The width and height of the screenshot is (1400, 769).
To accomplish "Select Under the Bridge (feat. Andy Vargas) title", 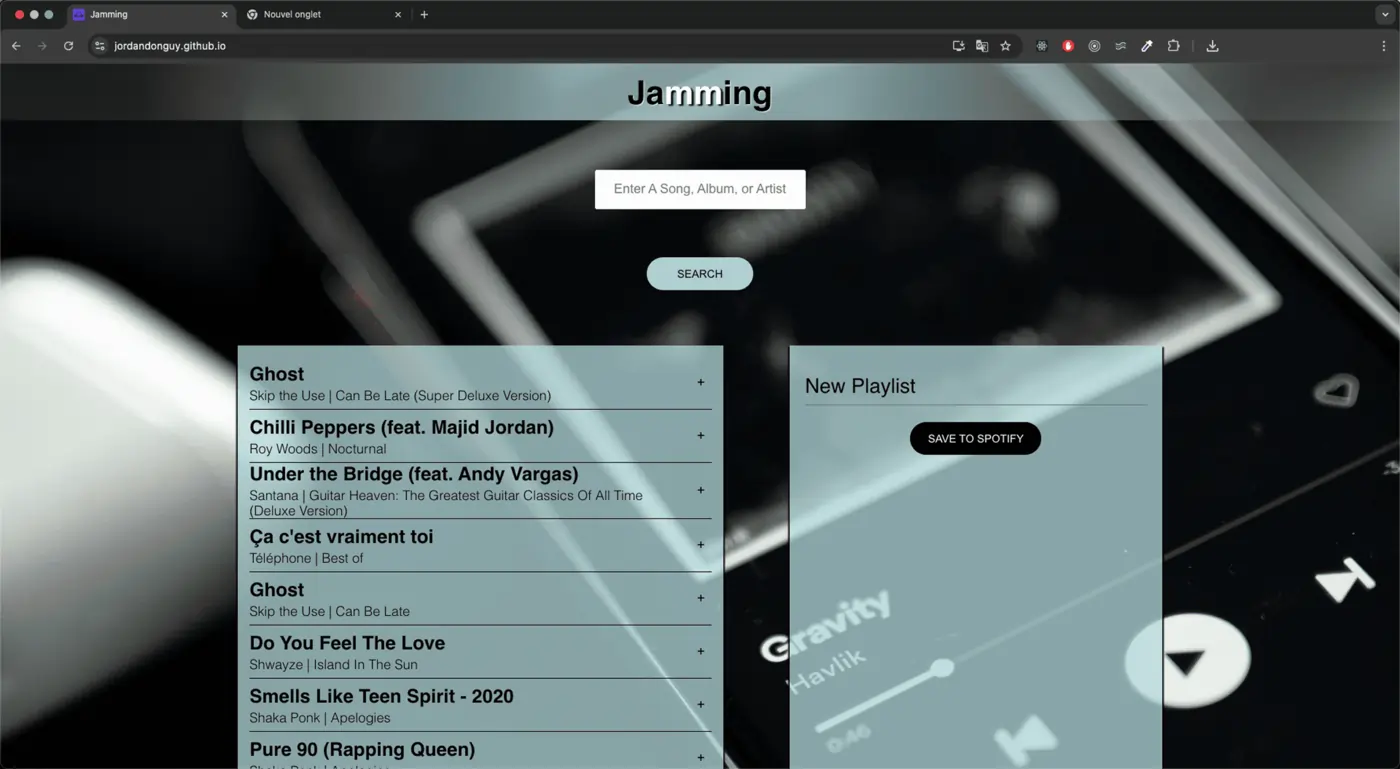I will tap(414, 474).
